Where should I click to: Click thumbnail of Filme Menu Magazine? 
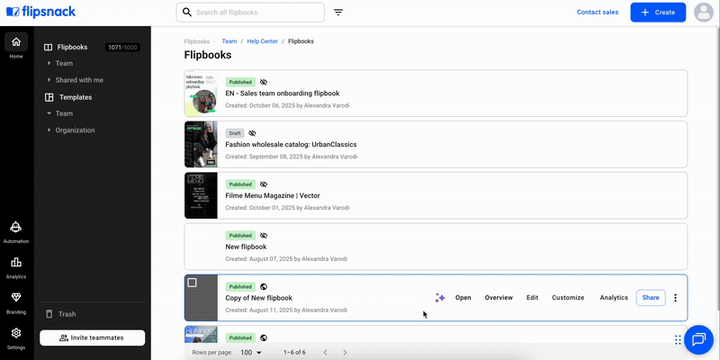pyautogui.click(x=201, y=196)
